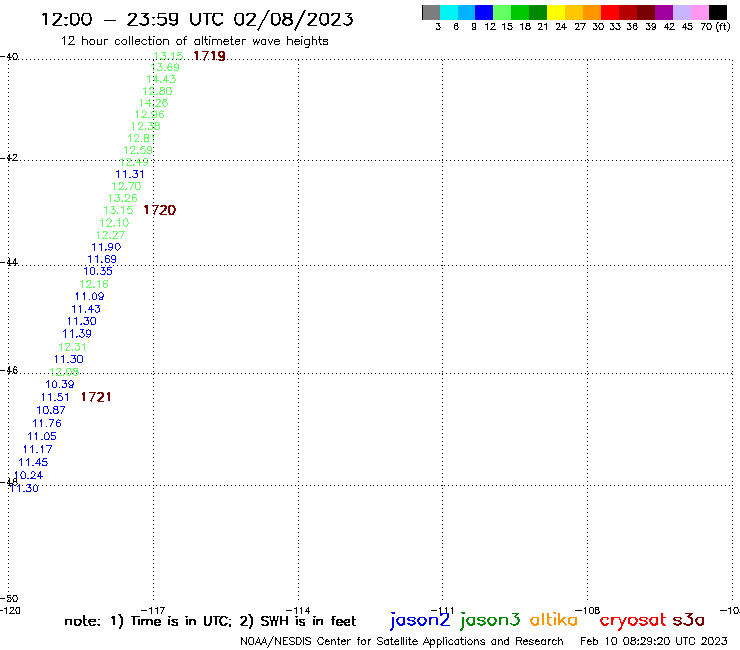This screenshot has height=650, width=740.
Task: Select the value 12.96
Action: coord(150,114)
